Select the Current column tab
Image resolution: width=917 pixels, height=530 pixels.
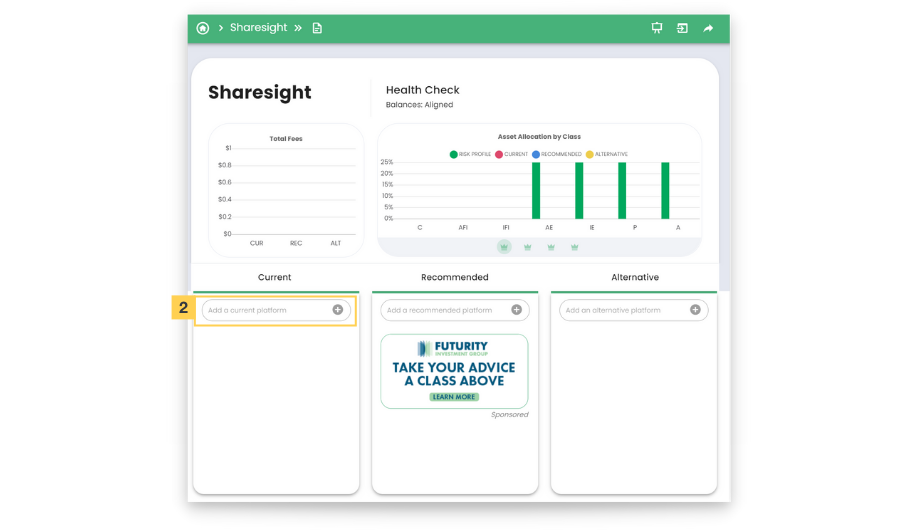point(274,277)
